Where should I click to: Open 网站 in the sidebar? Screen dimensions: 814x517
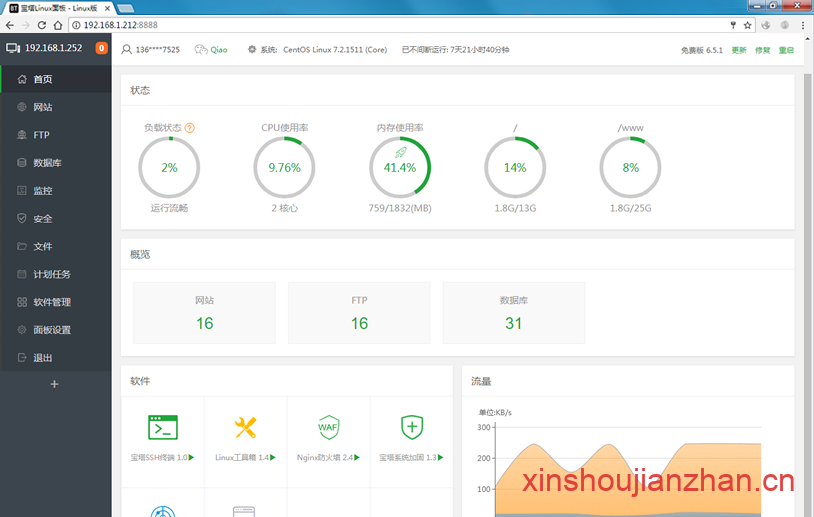click(x=42, y=107)
